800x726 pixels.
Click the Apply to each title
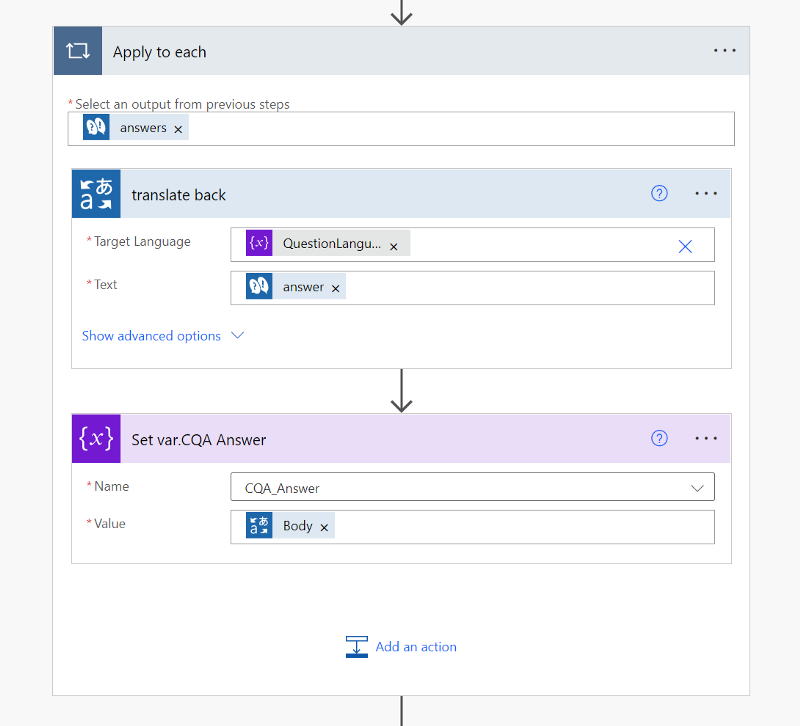160,52
